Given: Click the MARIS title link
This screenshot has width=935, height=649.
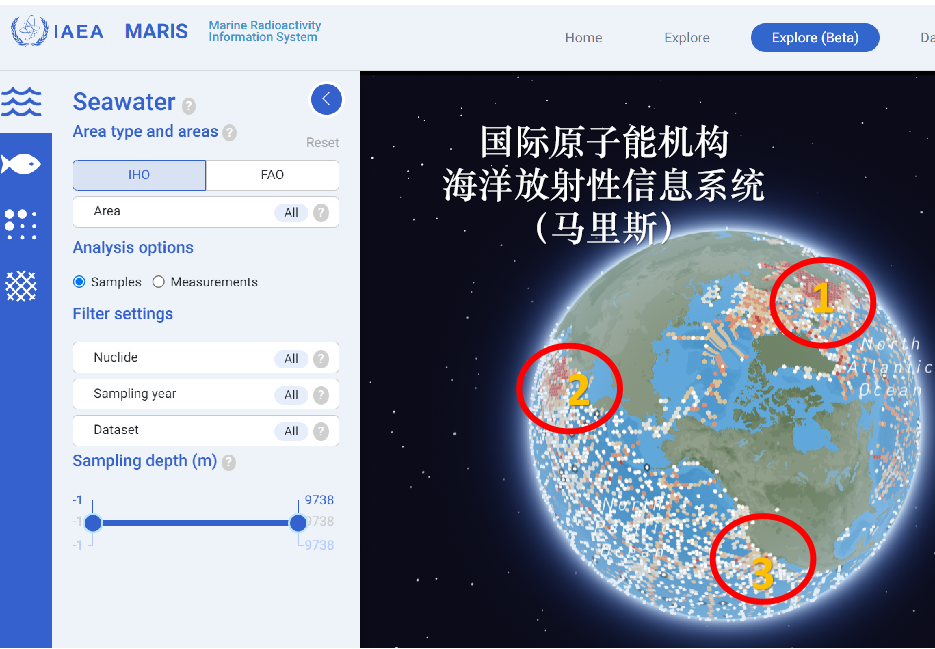Looking at the screenshot, I should click(x=156, y=31).
